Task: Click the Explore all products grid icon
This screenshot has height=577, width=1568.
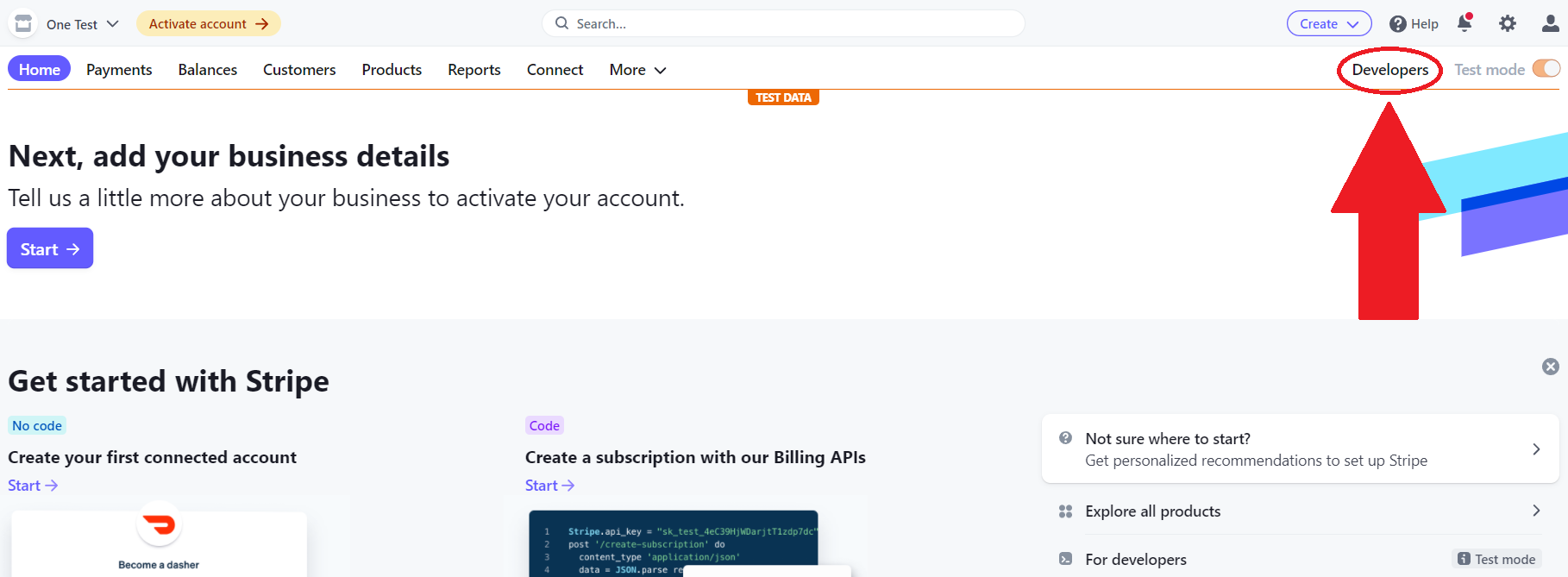Action: [x=1066, y=511]
